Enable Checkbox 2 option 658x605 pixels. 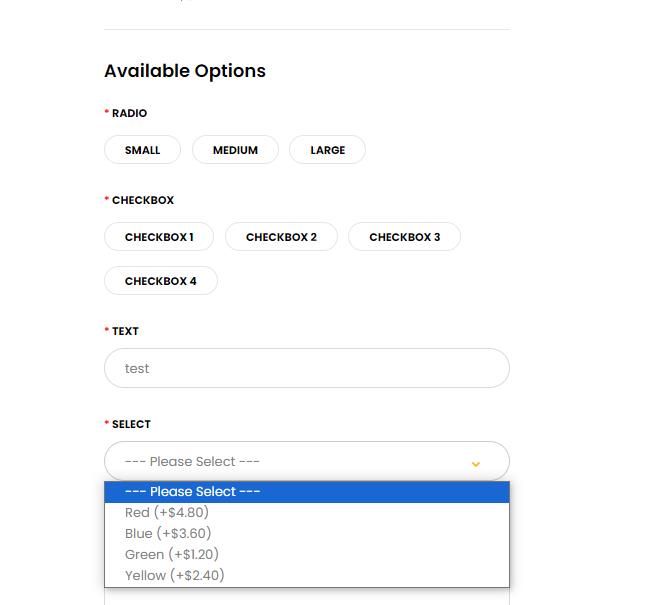pos(281,237)
